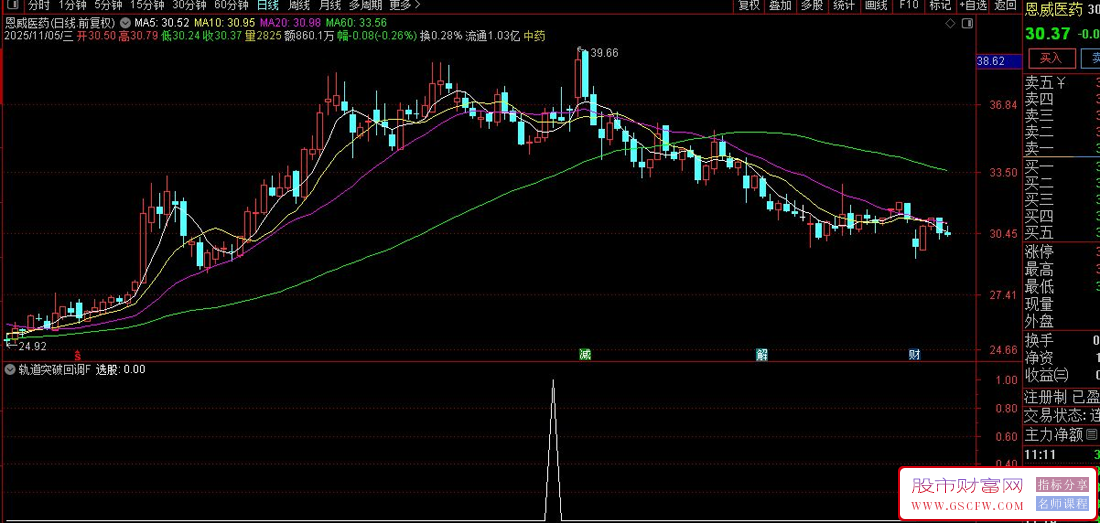Select the 分时 chart tab
Screen dimensions: 1100x523
[39, 5]
